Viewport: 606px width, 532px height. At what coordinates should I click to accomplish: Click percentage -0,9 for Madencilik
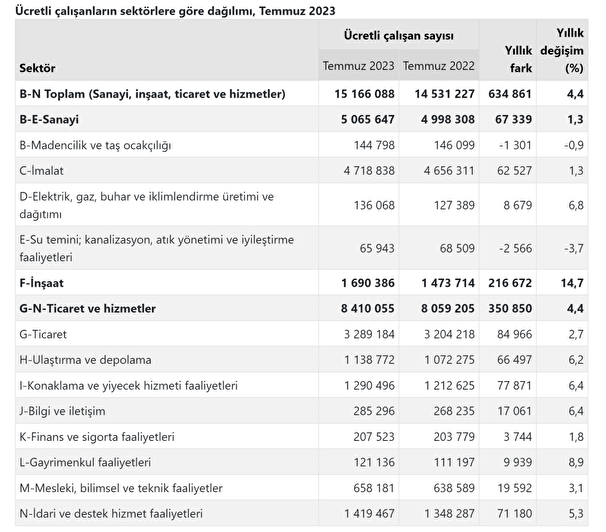(x=574, y=145)
